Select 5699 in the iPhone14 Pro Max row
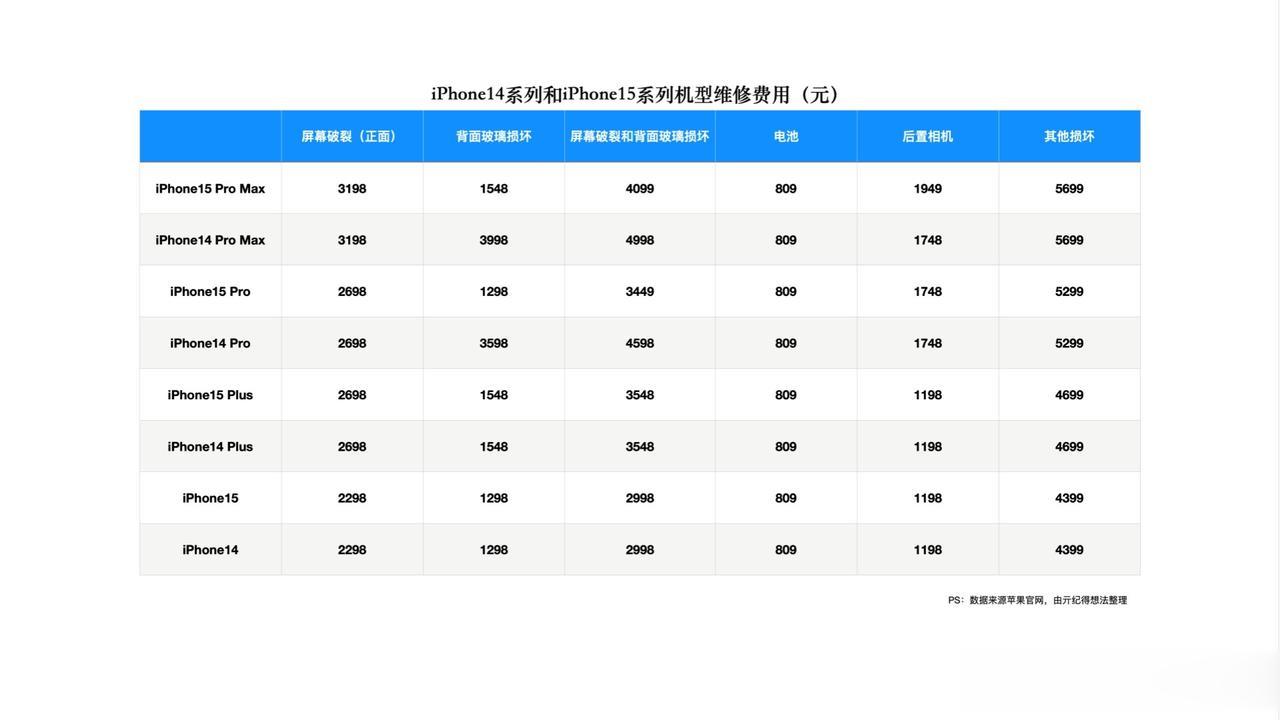 point(1069,240)
